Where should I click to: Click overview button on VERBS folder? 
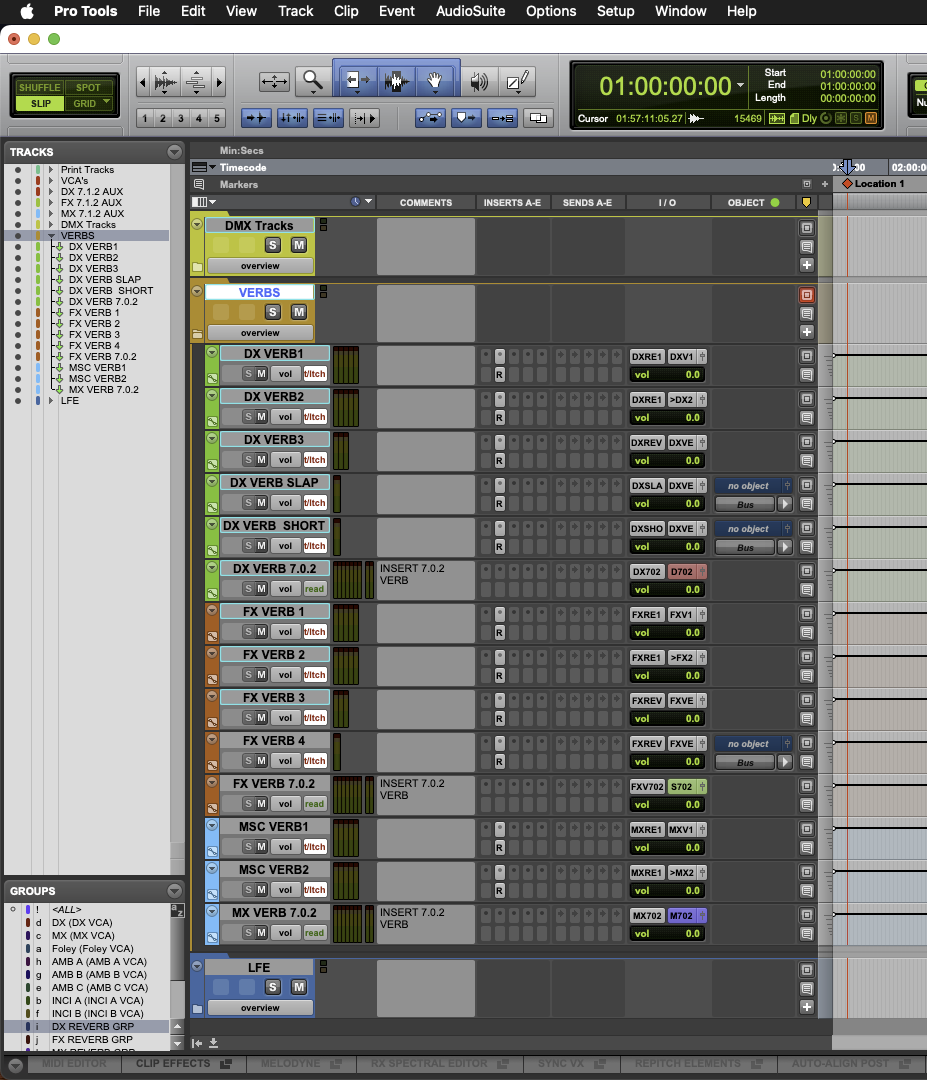pos(260,333)
